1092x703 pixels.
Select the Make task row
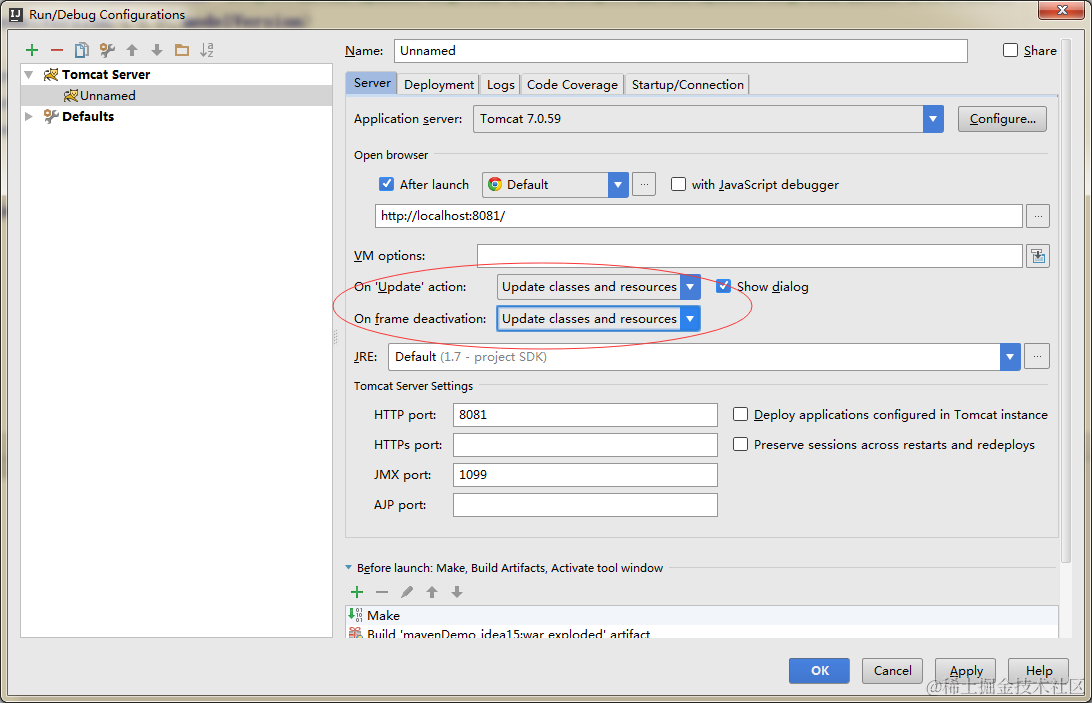pos(702,615)
